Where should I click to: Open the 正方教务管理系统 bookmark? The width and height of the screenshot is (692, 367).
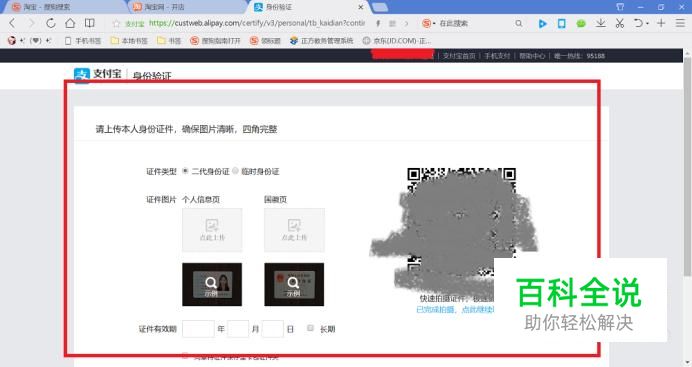click(322, 41)
